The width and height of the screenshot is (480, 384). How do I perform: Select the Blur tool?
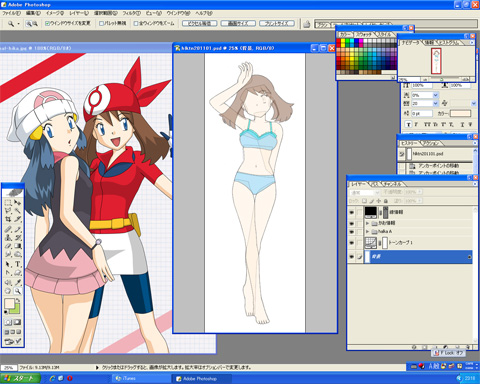point(8,254)
